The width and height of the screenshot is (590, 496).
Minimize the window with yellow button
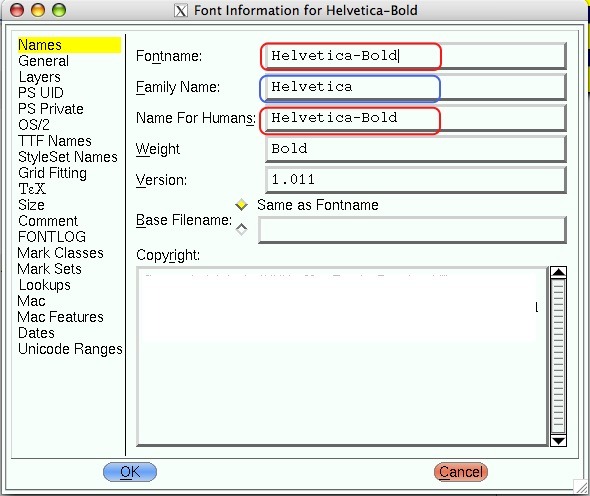click(38, 10)
